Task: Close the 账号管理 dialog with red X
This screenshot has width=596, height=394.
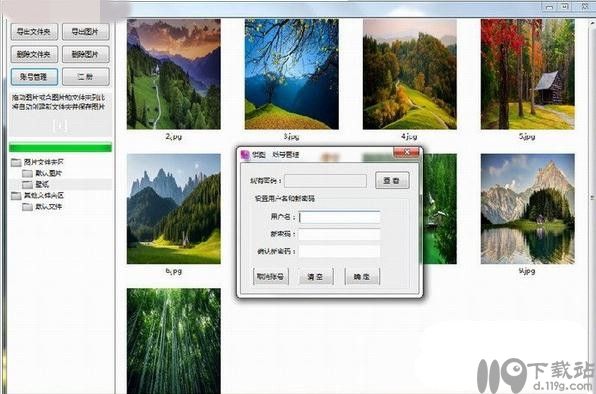Action: click(406, 152)
